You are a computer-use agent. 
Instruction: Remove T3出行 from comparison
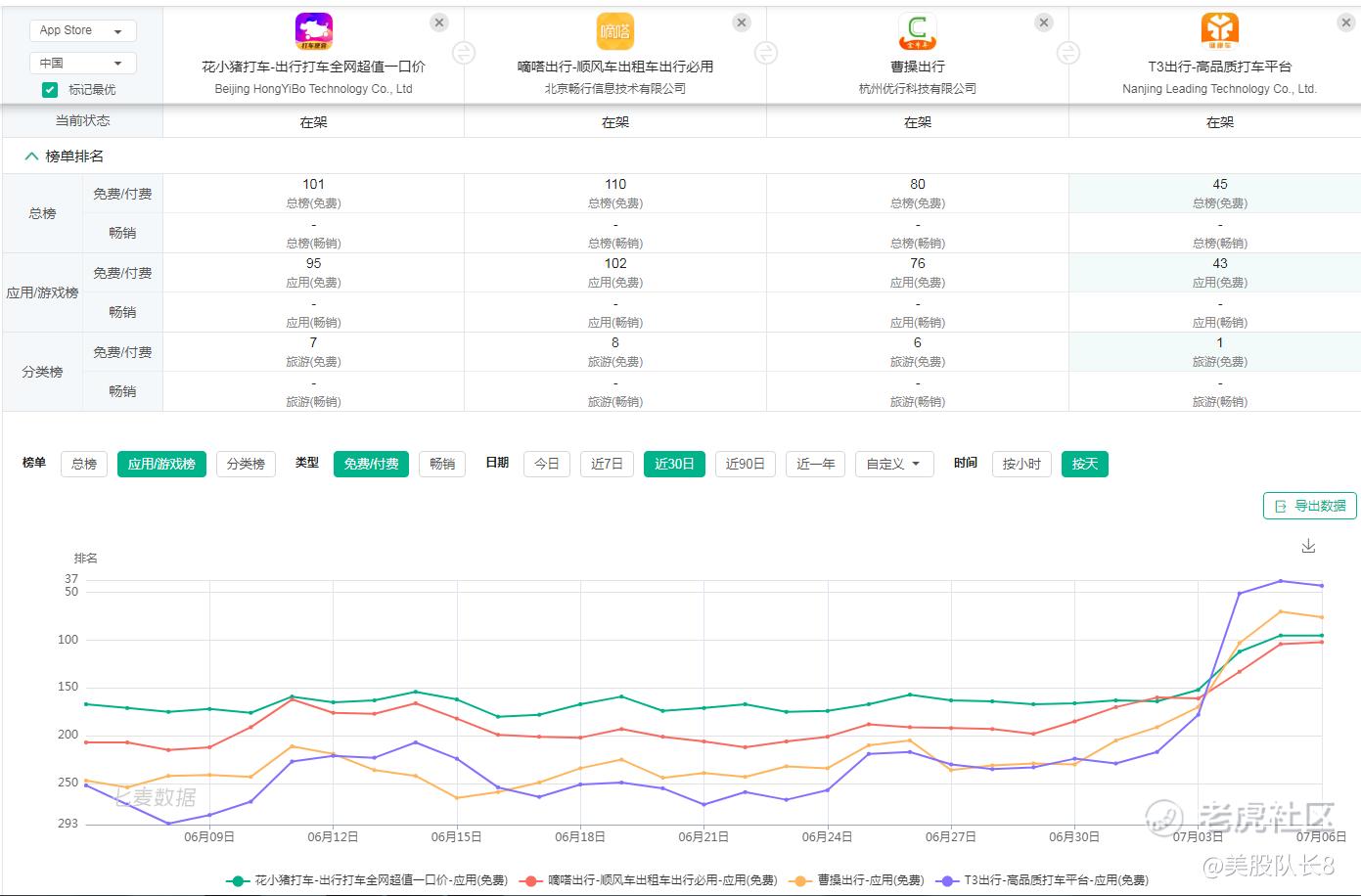(1346, 22)
